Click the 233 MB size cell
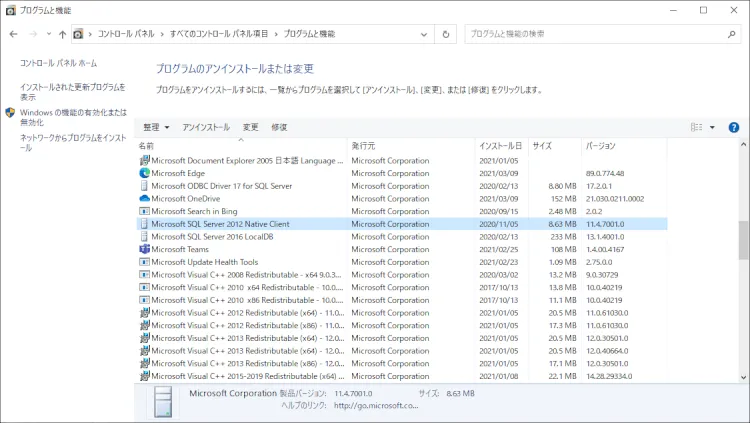The height and width of the screenshot is (423, 750). coord(563,236)
